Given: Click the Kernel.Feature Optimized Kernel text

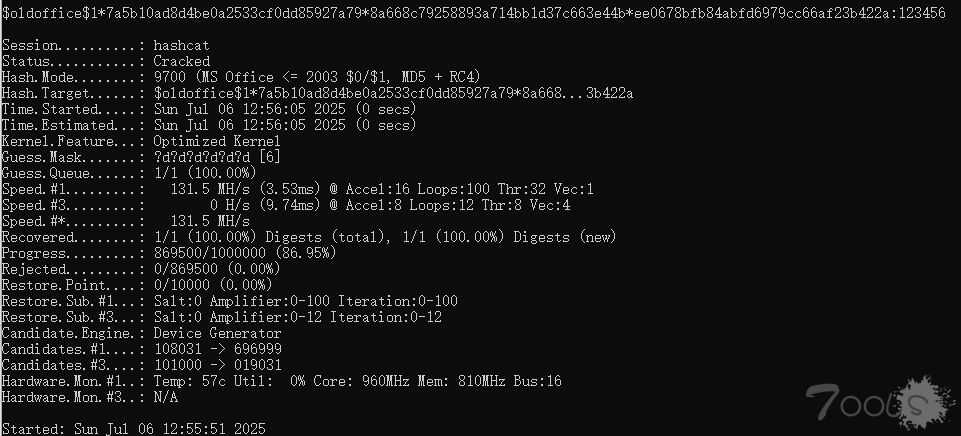Looking at the screenshot, I should (x=217, y=141).
